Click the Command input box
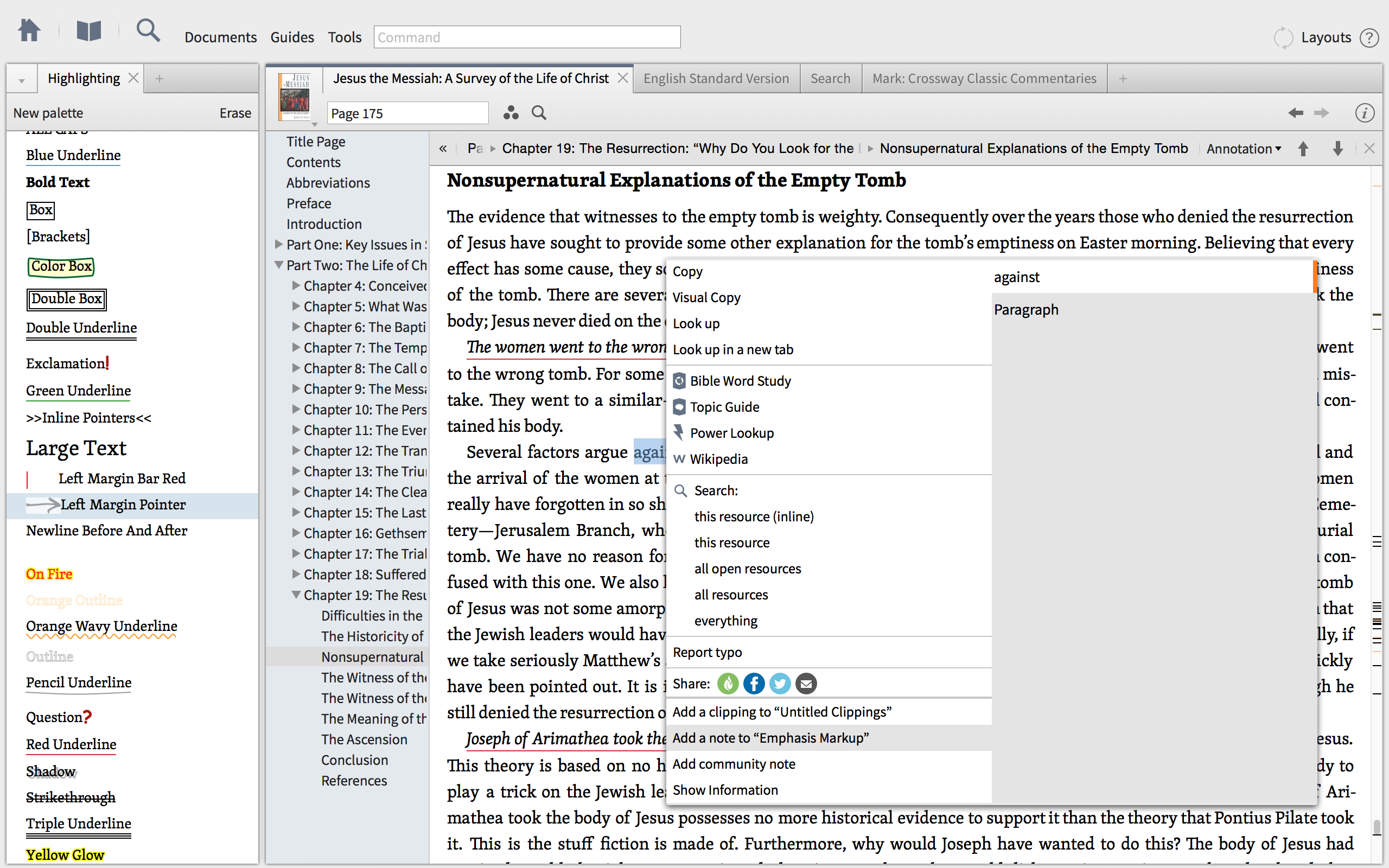Screen dimensions: 1389x868 (x=527, y=37)
